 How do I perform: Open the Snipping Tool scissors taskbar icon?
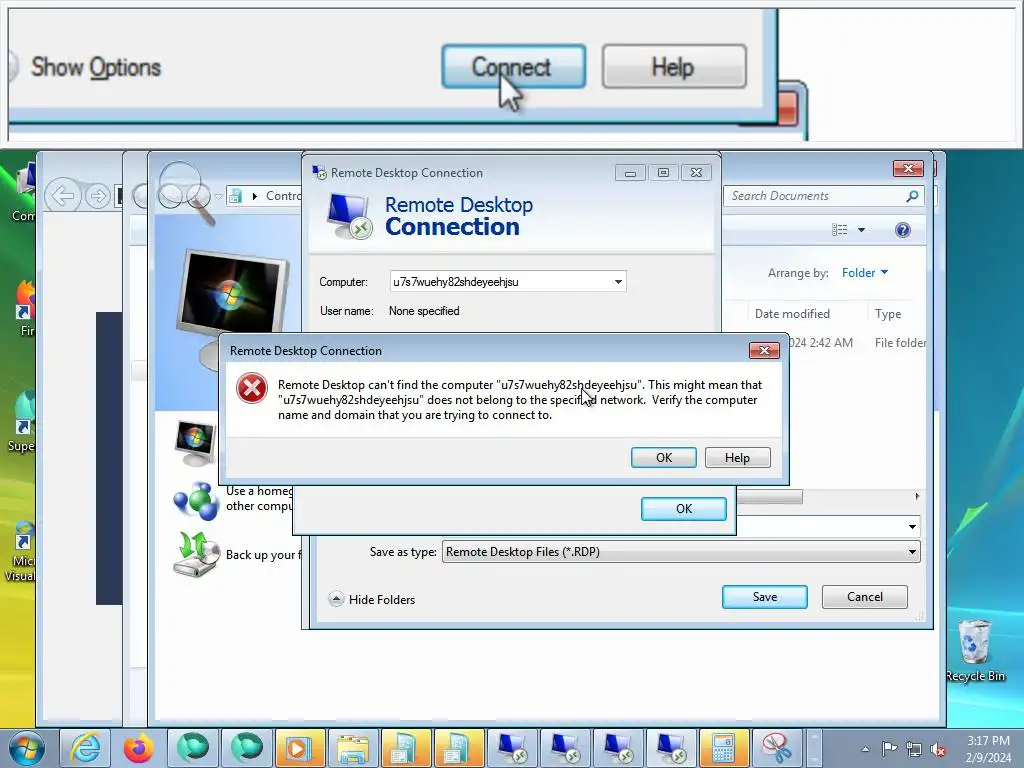coord(776,748)
